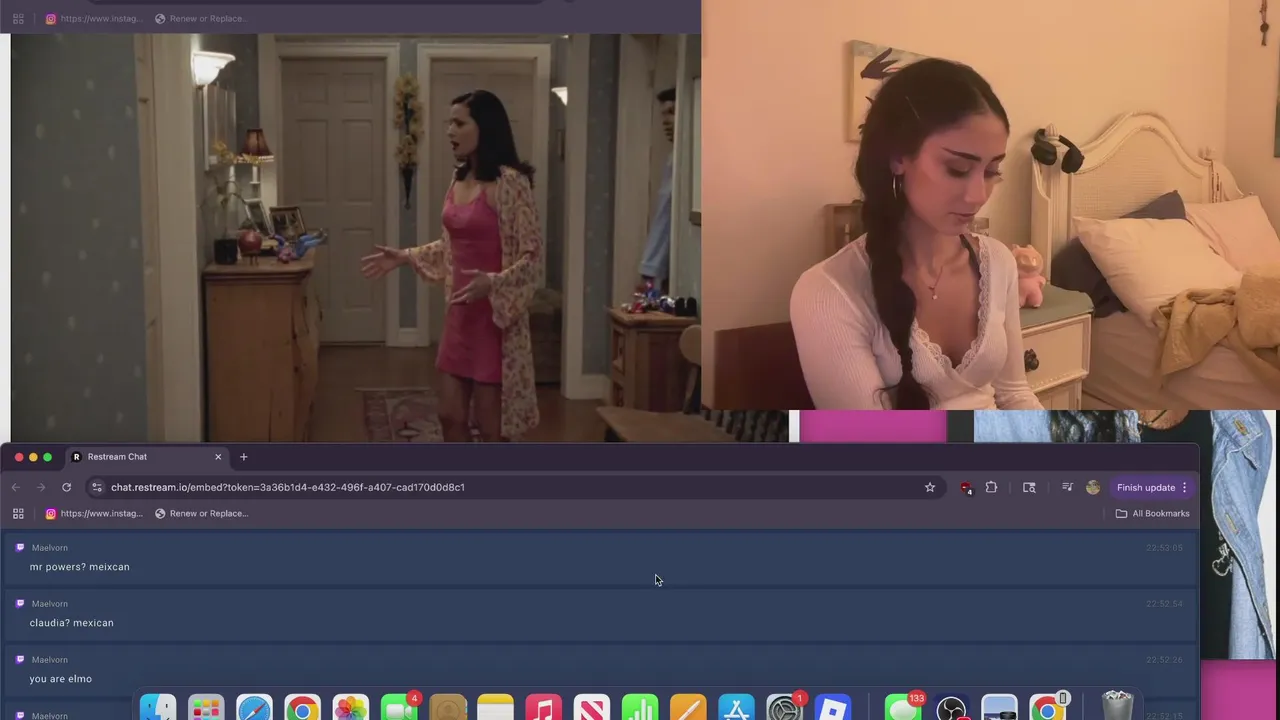Image resolution: width=1280 pixels, height=720 pixels.
Task: Open the red extension with badge 4
Action: click(x=966, y=488)
